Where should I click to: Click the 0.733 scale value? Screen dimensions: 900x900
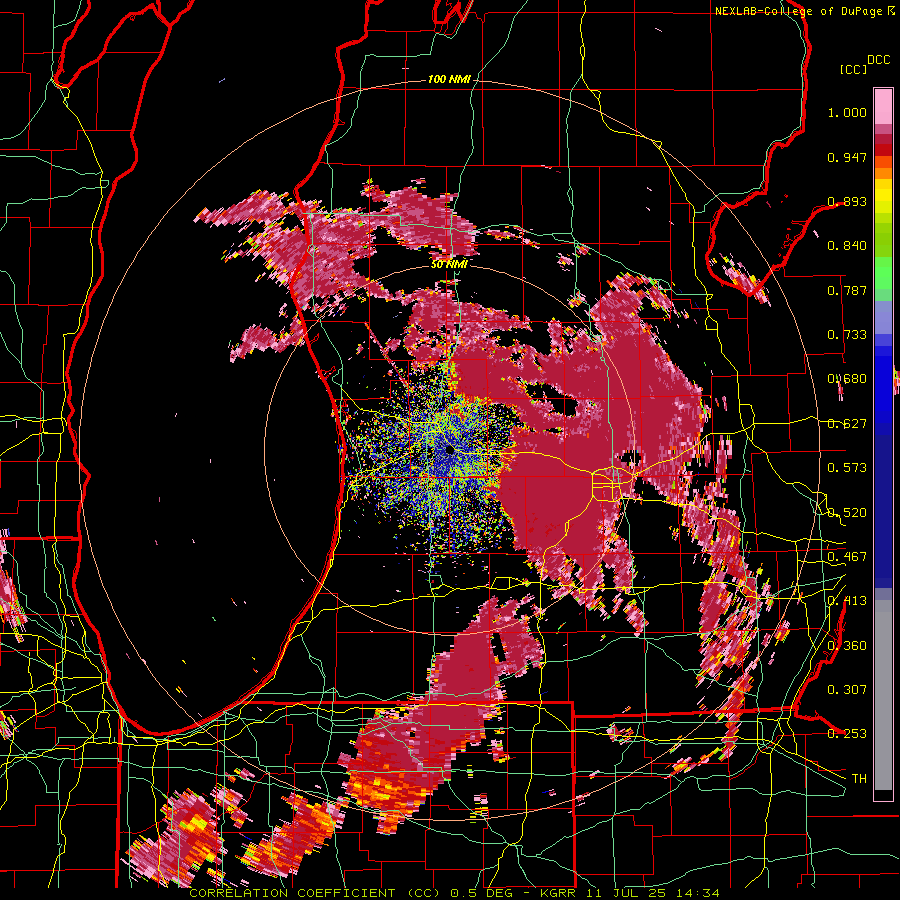(847, 335)
